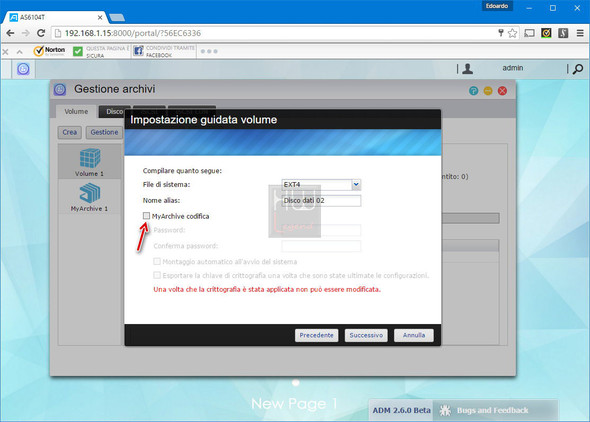Open the Chrome hamburger menu
Screen dimensions: 590x422
tap(580, 33)
